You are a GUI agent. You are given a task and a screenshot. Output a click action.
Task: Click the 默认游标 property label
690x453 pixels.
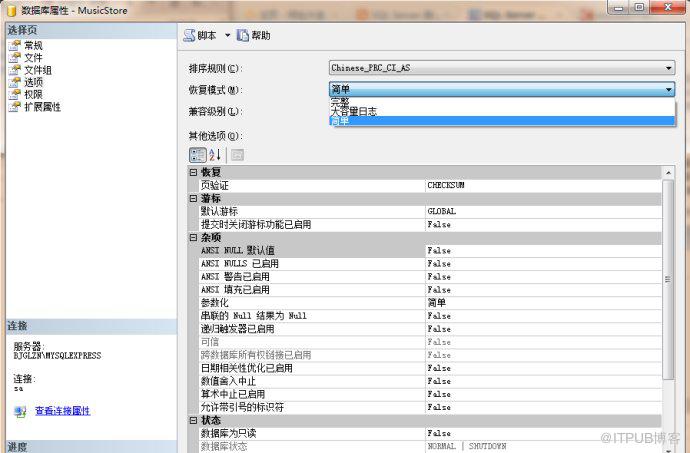pos(219,211)
